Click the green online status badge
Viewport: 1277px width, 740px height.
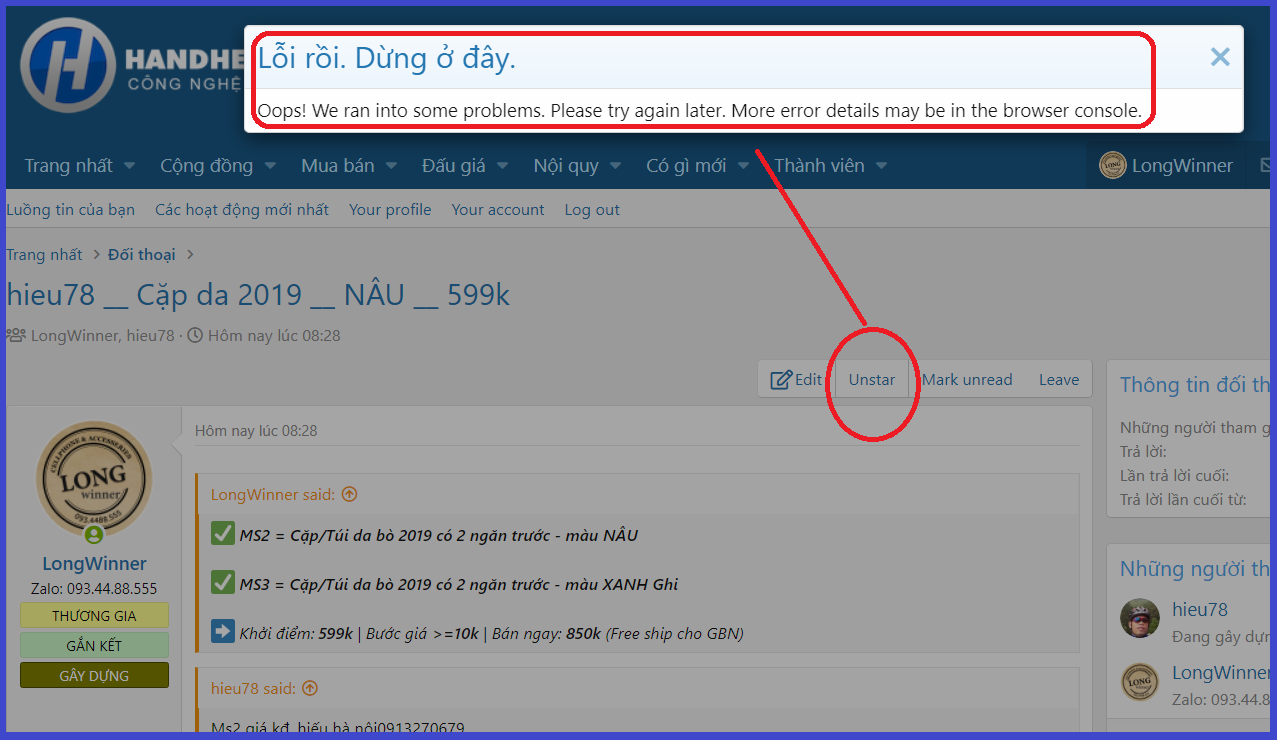(94, 535)
